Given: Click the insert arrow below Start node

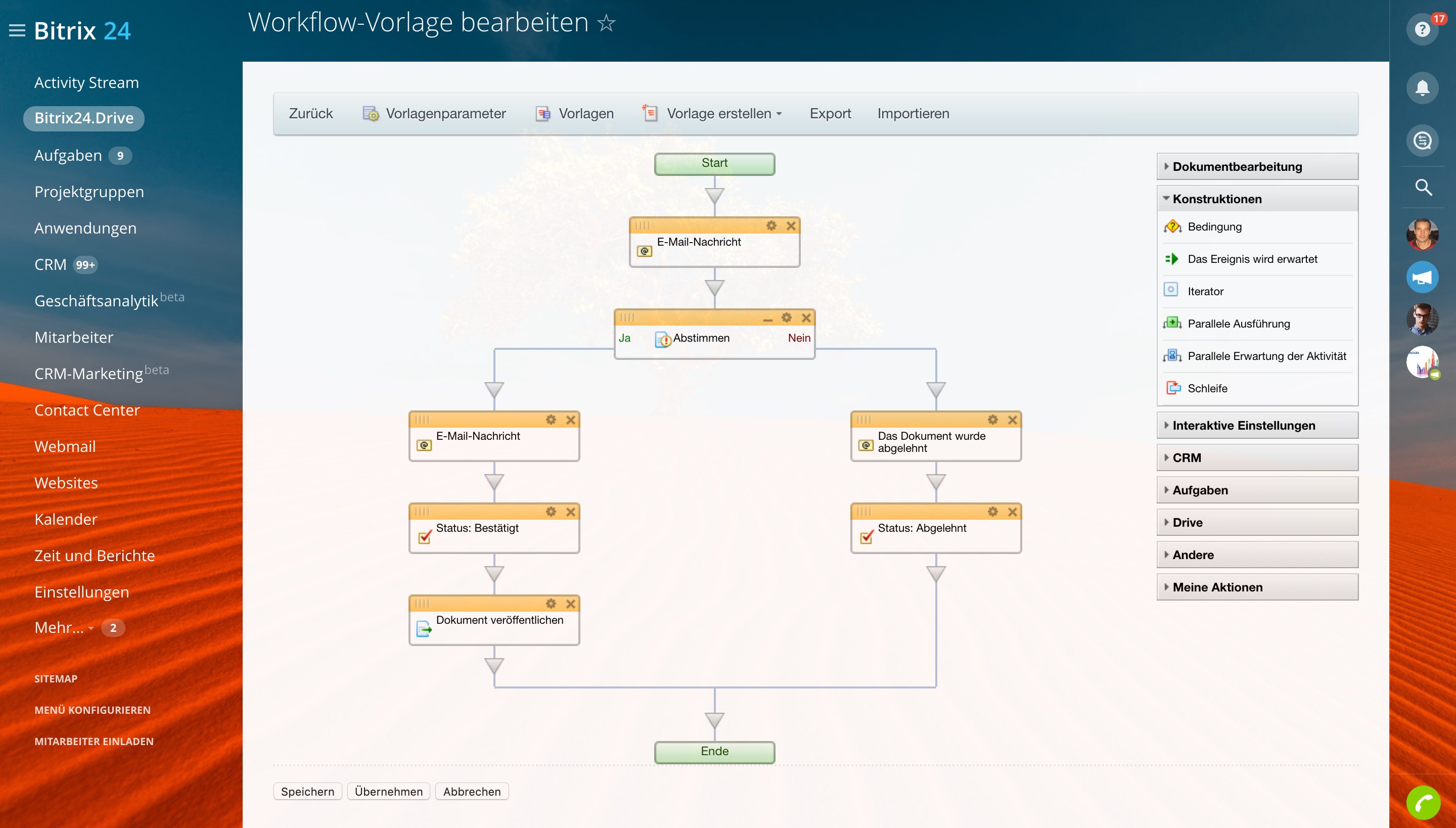Looking at the screenshot, I should tap(714, 196).
